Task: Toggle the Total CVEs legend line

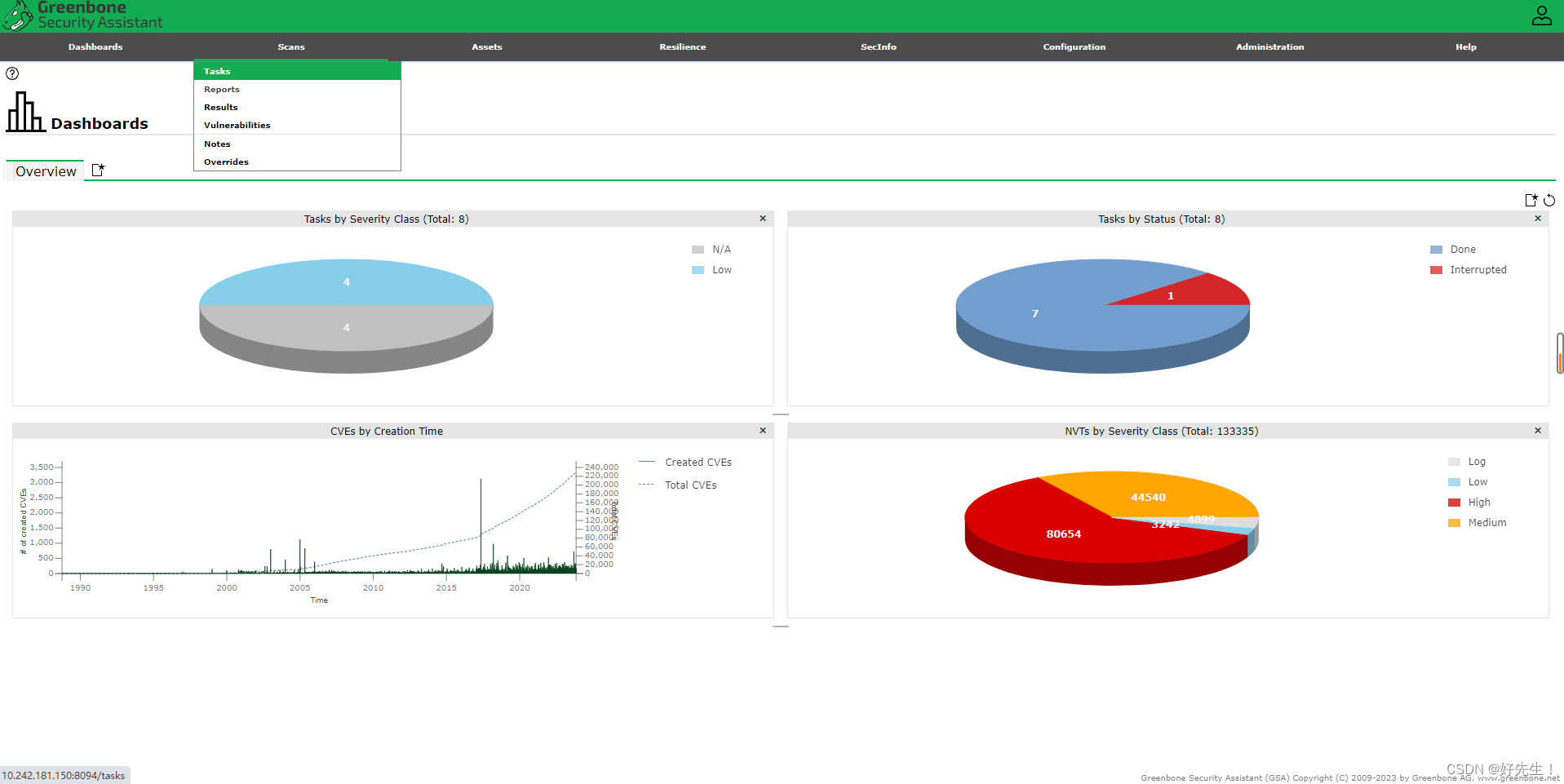Action: [678, 485]
